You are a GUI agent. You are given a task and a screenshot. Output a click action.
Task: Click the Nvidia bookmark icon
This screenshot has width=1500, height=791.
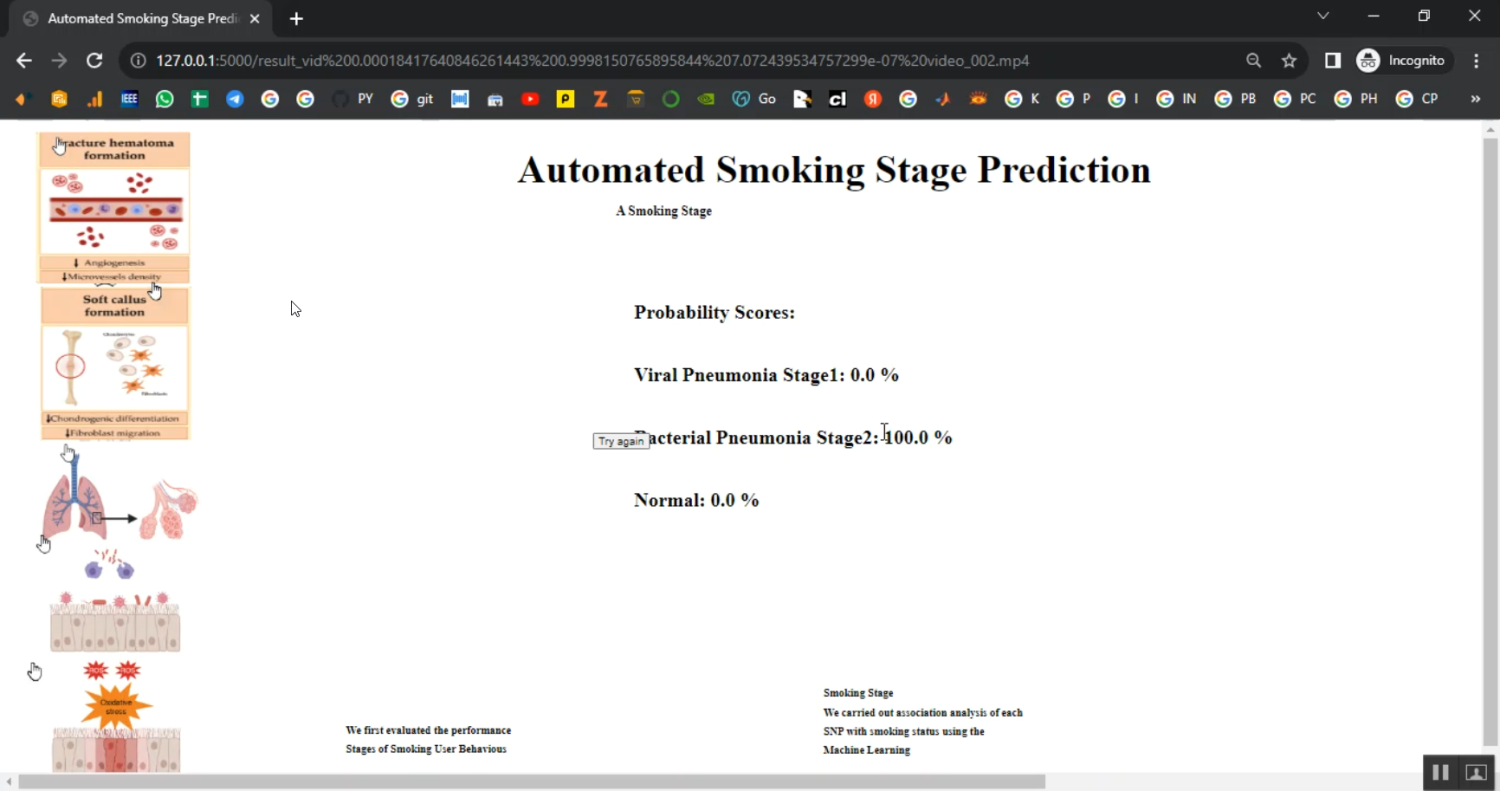(x=706, y=99)
